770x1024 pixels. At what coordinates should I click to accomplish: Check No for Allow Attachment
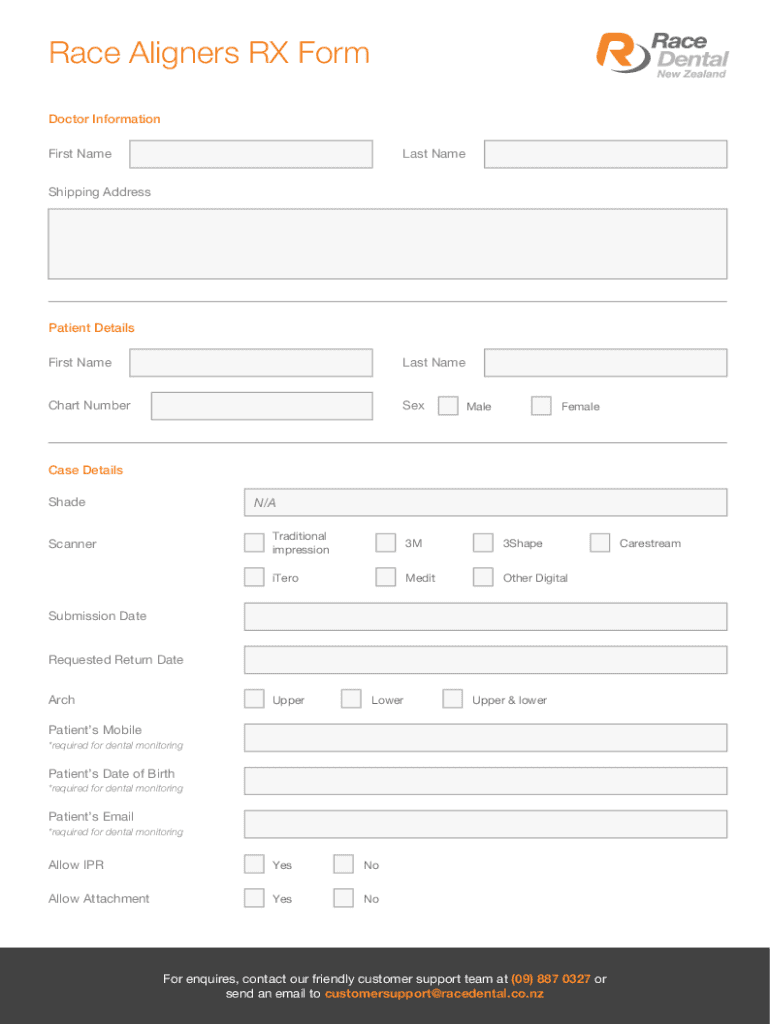pyautogui.click(x=344, y=898)
